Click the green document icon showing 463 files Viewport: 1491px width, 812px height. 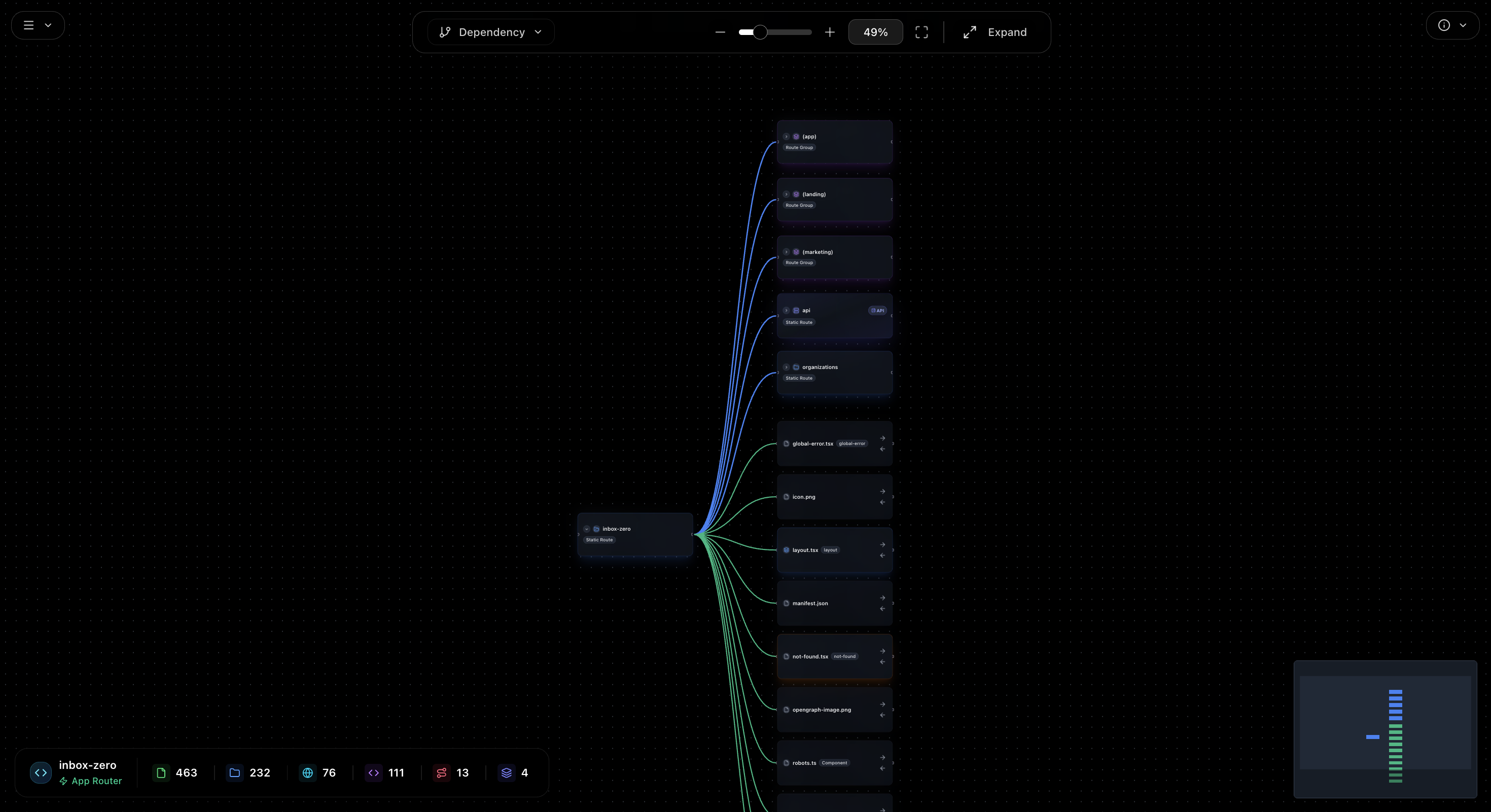(161, 772)
